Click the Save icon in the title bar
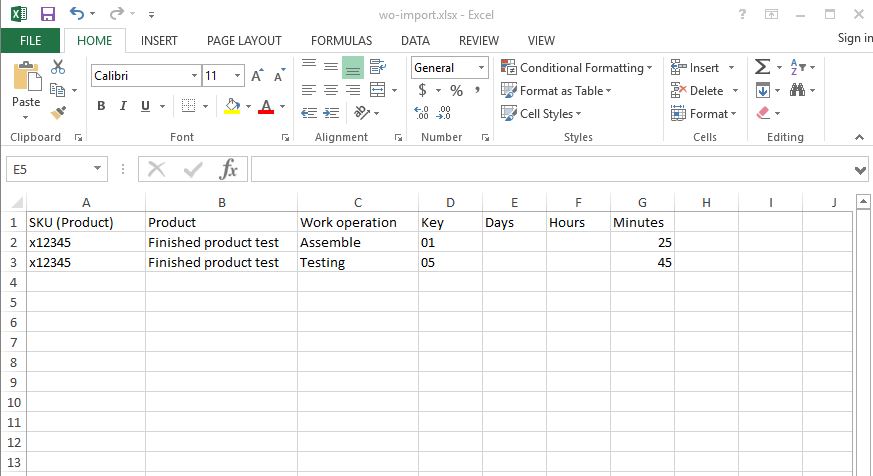The height and width of the screenshot is (476, 873). tap(47, 14)
